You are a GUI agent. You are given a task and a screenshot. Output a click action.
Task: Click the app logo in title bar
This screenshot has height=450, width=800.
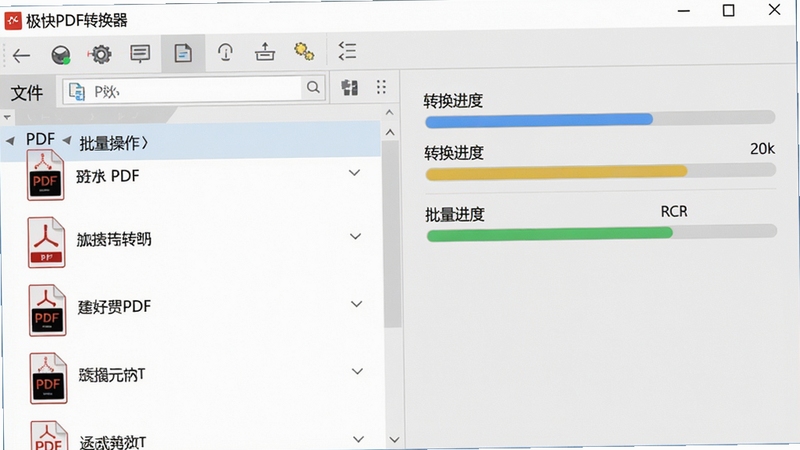tap(13, 20)
